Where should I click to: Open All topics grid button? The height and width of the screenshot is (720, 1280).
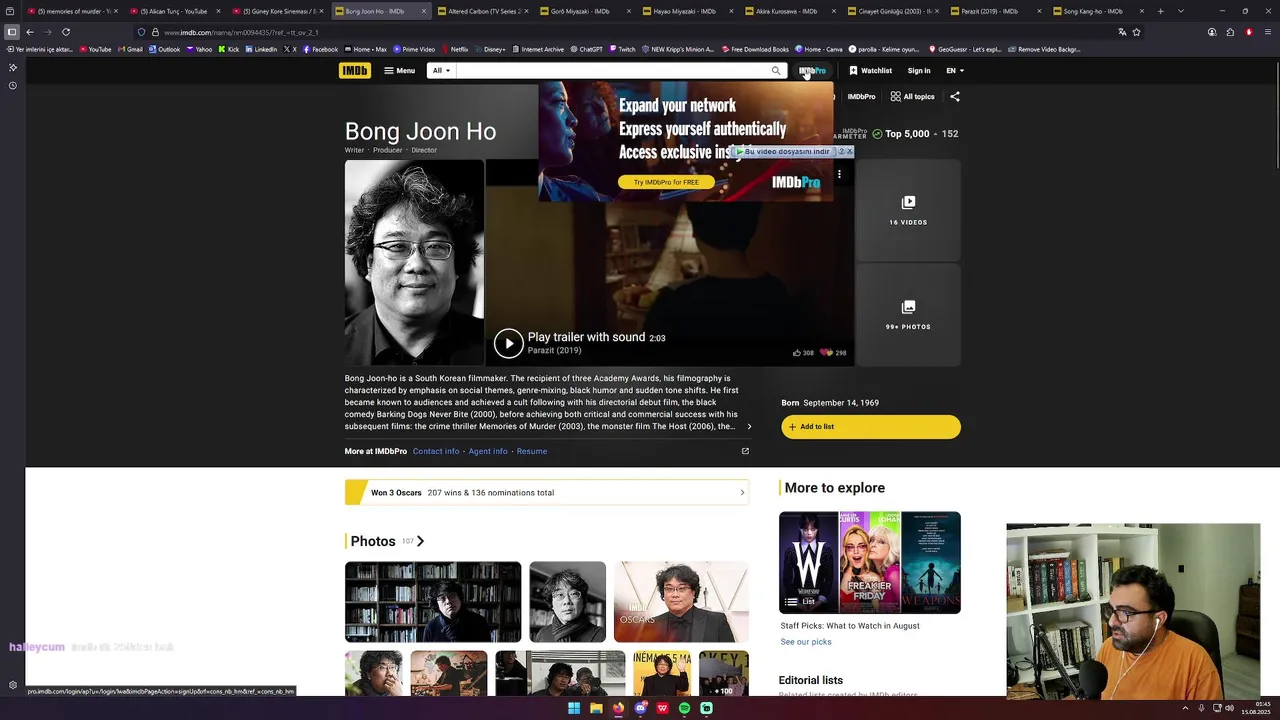coord(912,97)
